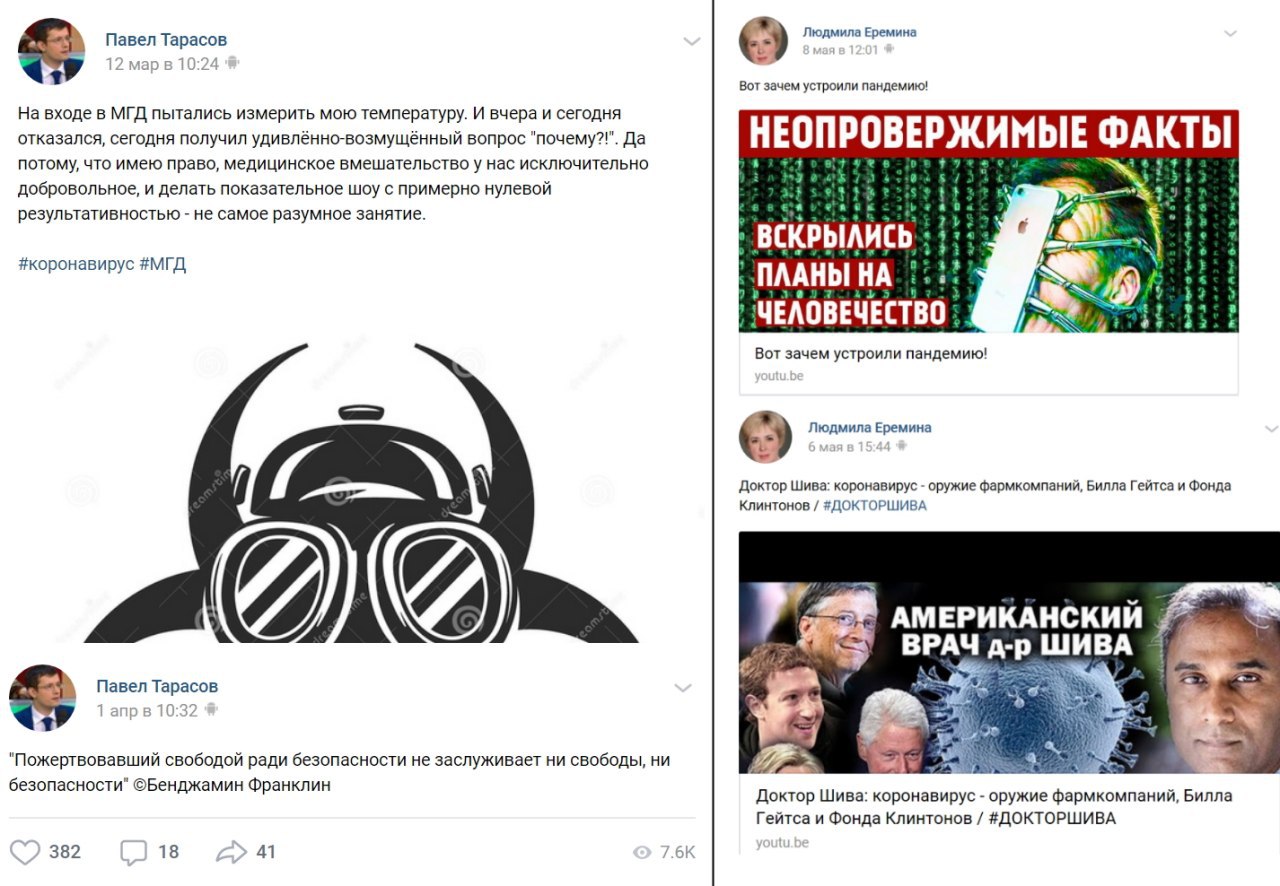Open Людмила Еремина avatar on 8 мая post
The width and height of the screenshot is (1280, 886).
click(765, 41)
